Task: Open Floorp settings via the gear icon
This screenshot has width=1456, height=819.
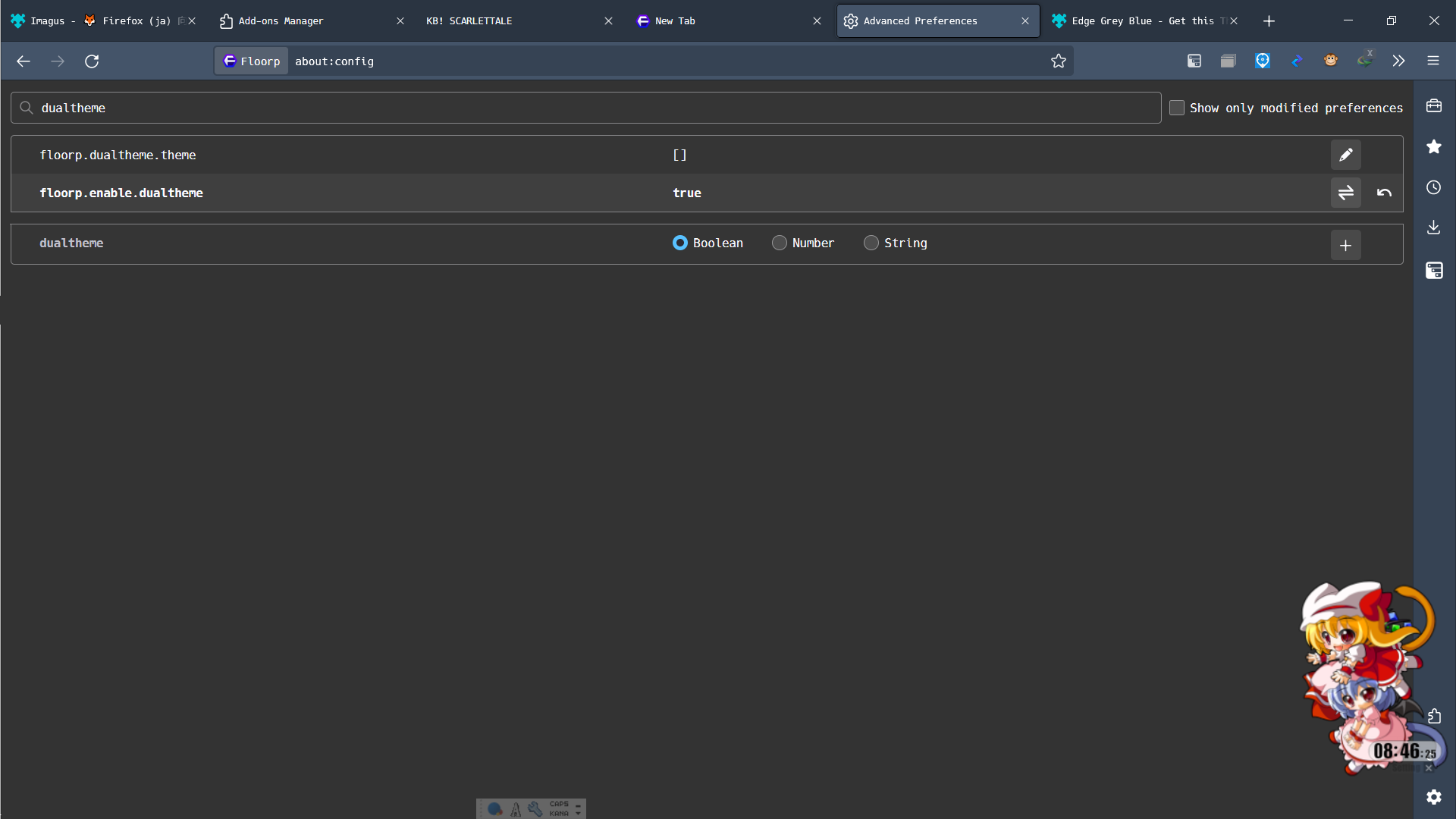Action: click(x=1433, y=797)
